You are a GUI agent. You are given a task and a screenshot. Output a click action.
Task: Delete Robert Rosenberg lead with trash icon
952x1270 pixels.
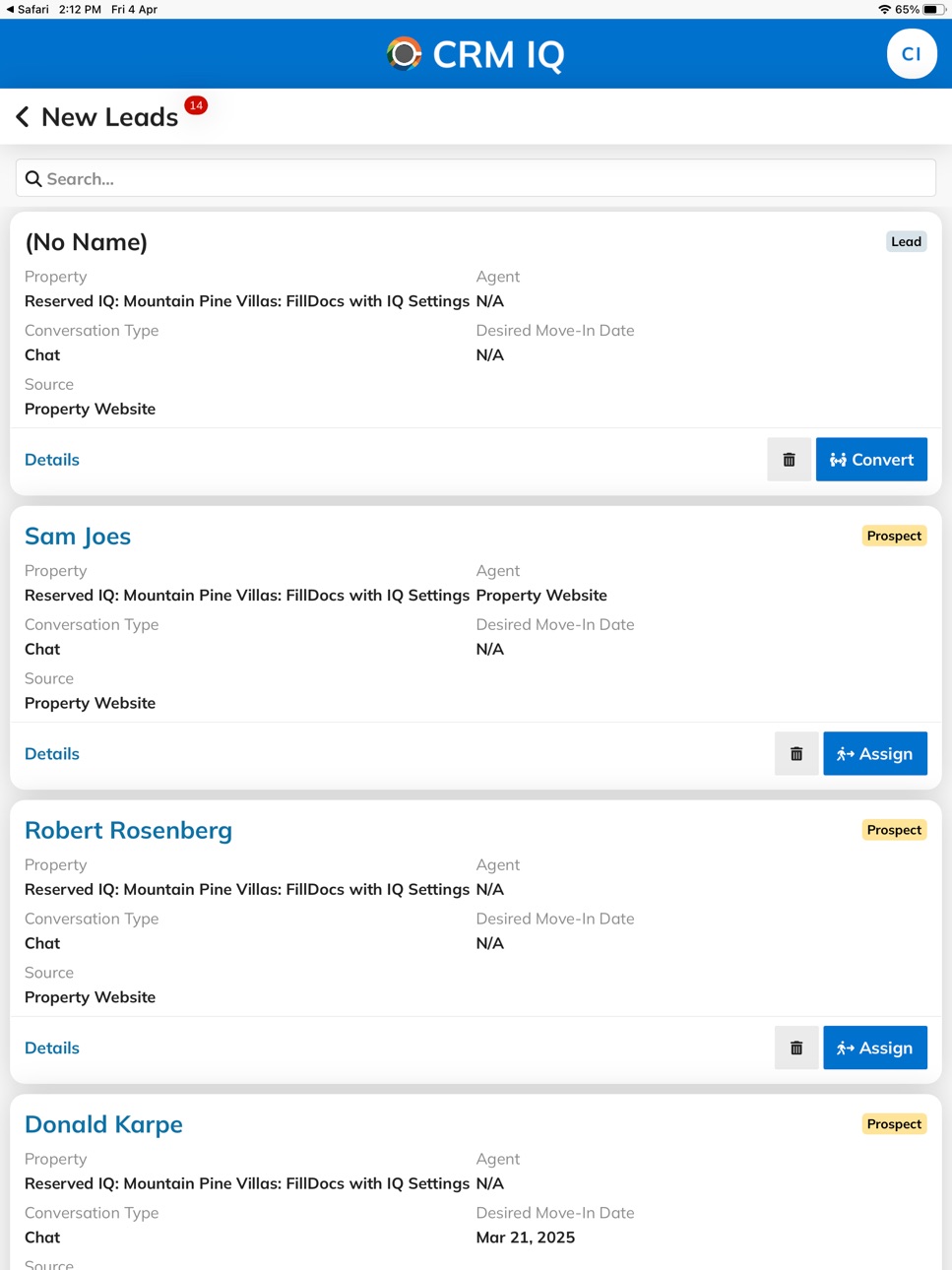796,1048
